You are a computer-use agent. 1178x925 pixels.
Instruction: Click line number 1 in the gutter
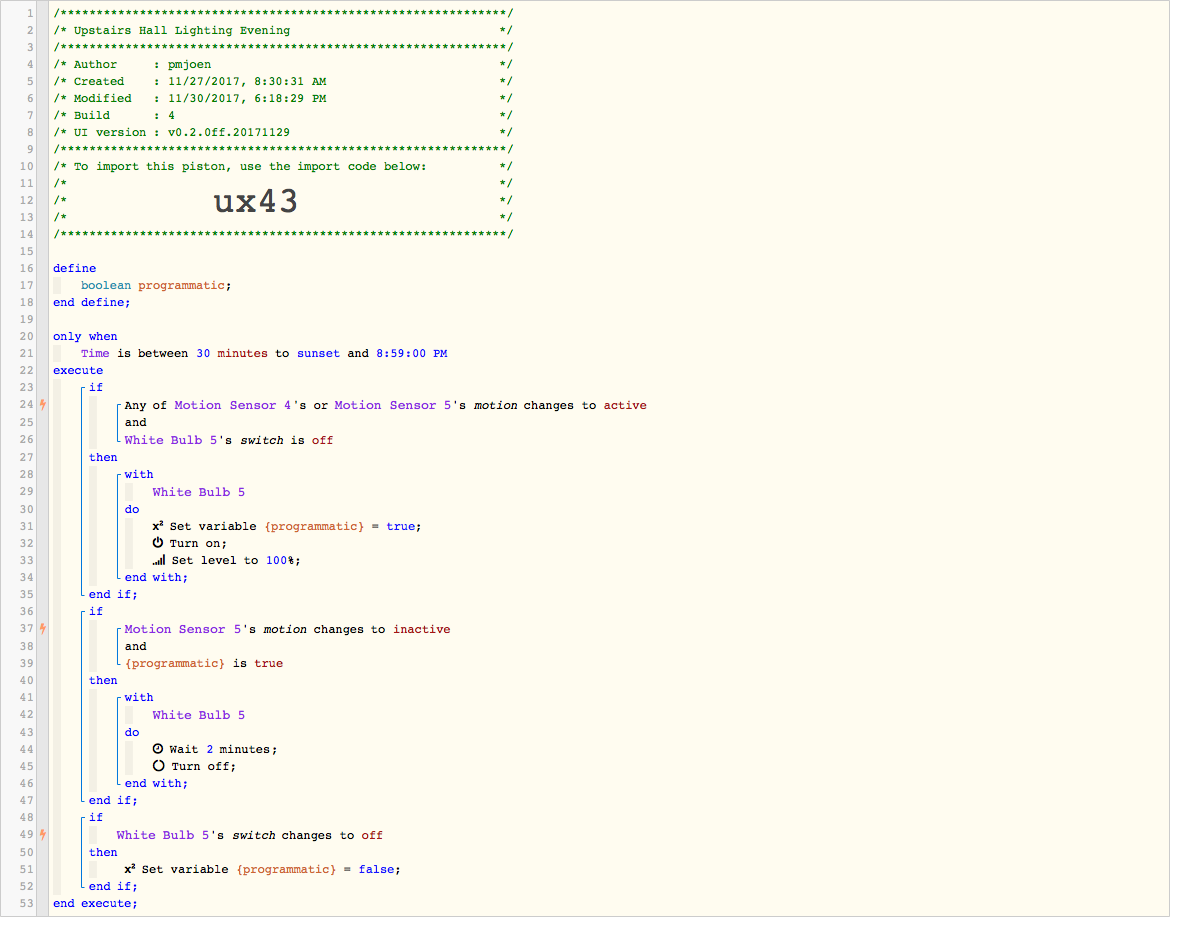click(x=30, y=15)
